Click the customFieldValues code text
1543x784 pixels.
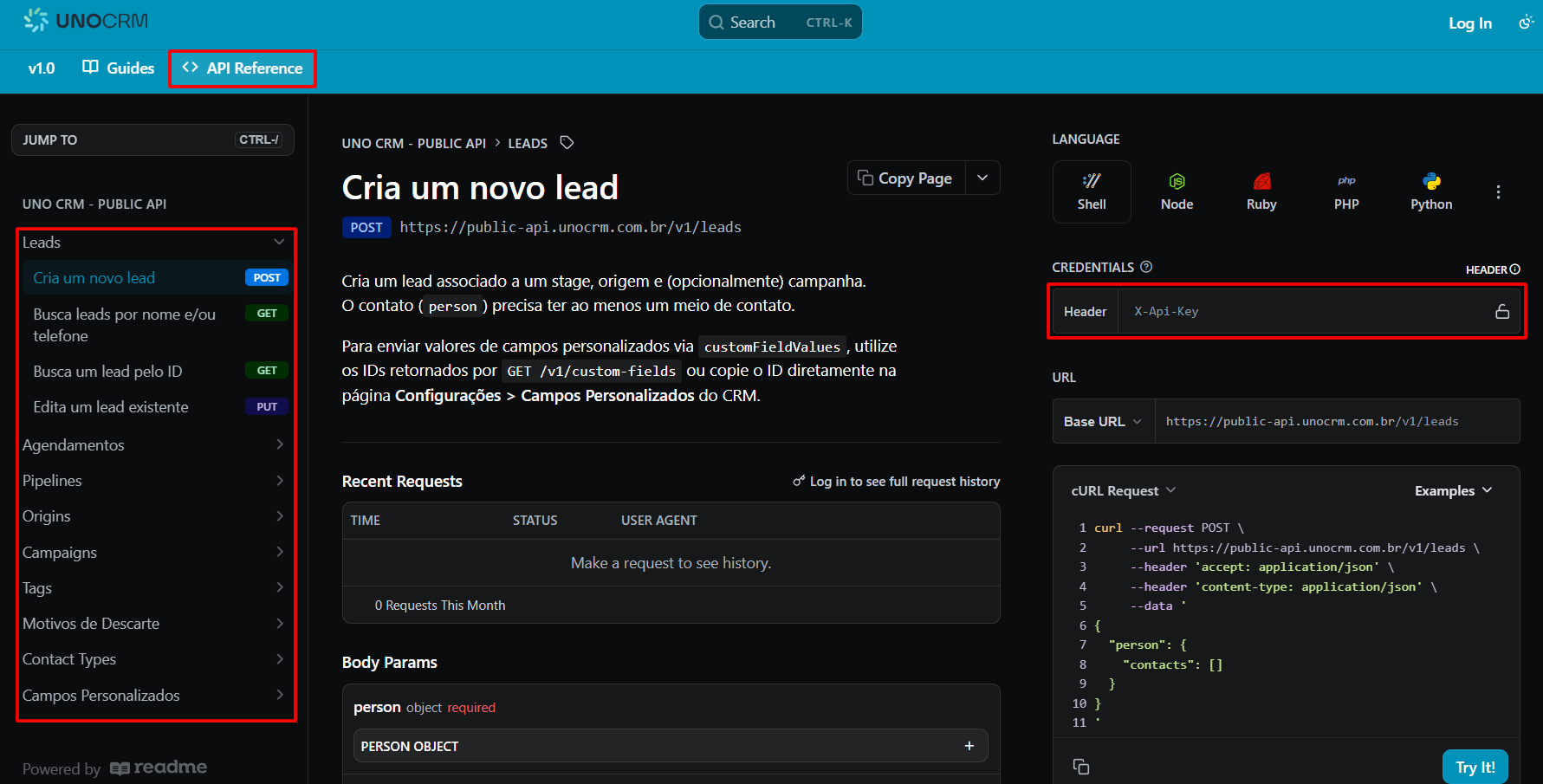point(772,347)
